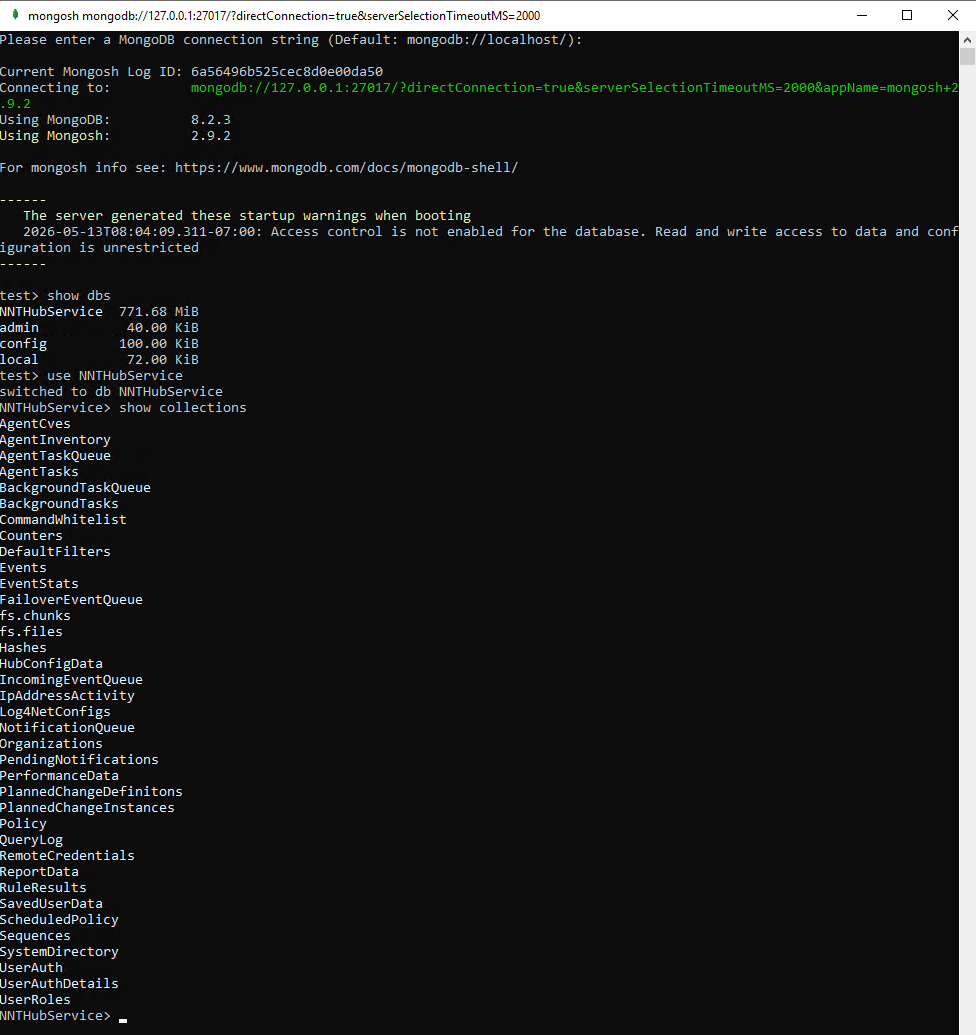Click the IncomingEventQueue collection name
The height and width of the screenshot is (1035, 976).
tap(71, 679)
